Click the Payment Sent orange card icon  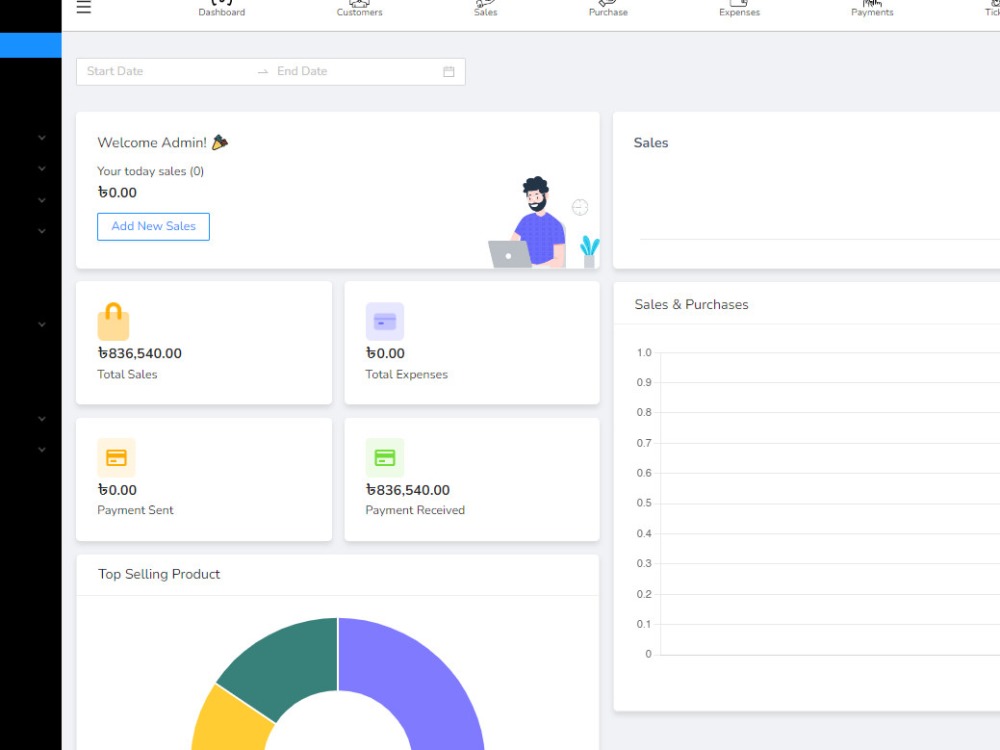coord(116,457)
